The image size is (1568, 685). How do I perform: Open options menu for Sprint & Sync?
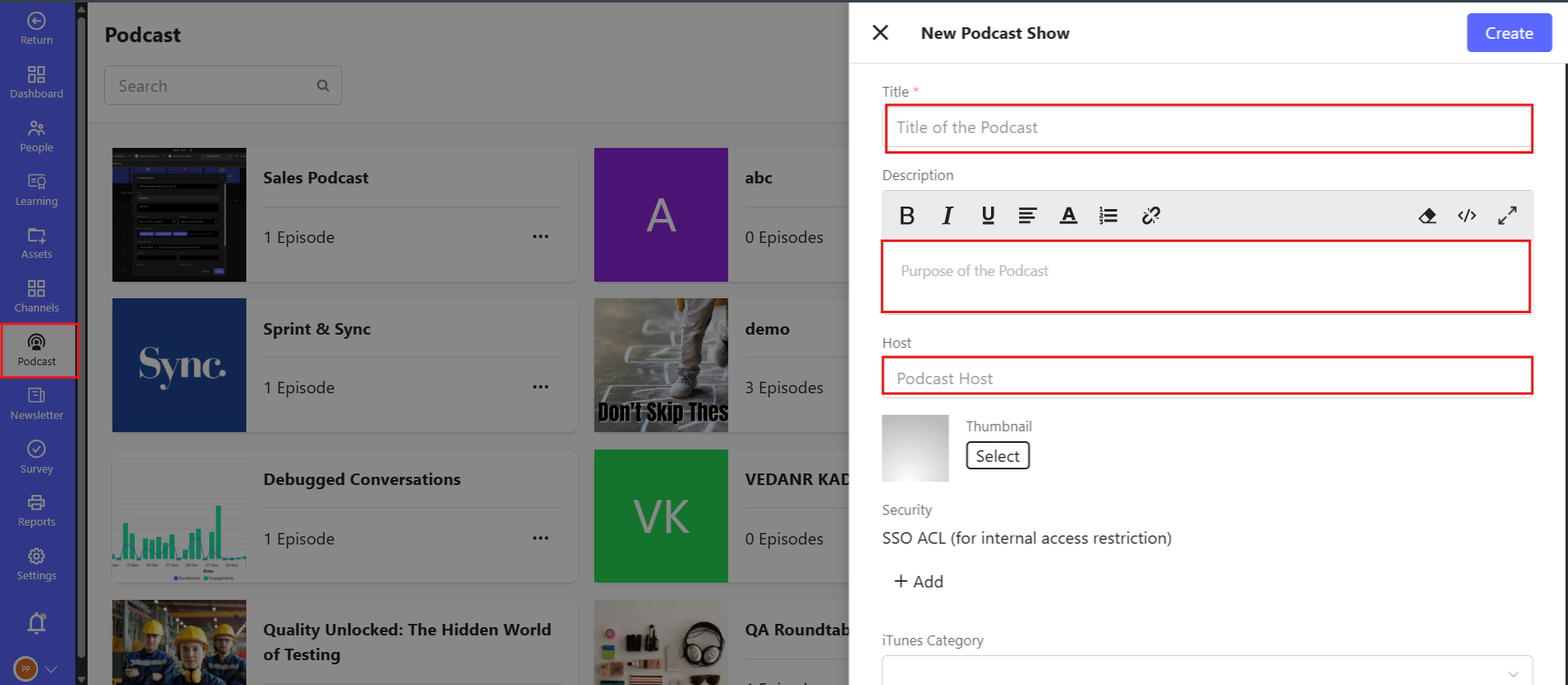tap(541, 388)
